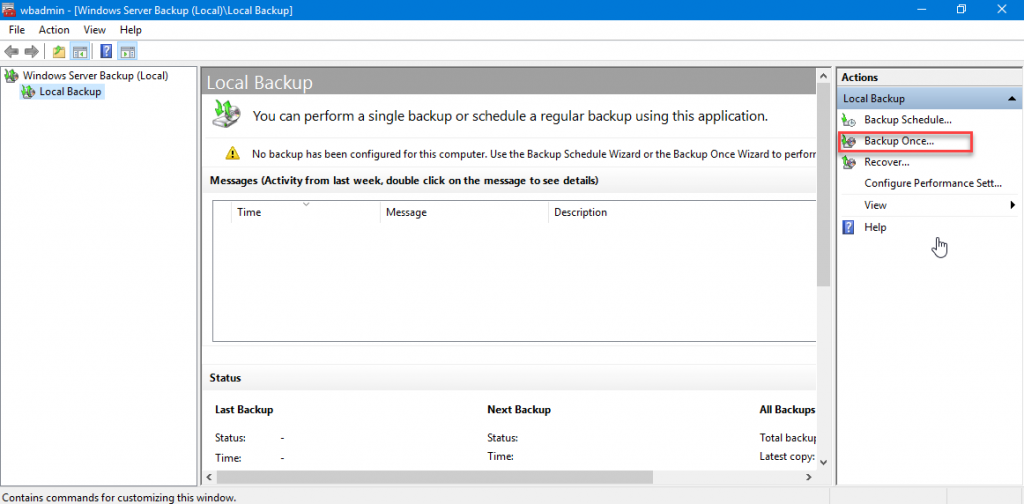Click the 'All Backups' heading
The image size is (1024, 504).
pyautogui.click(x=787, y=410)
